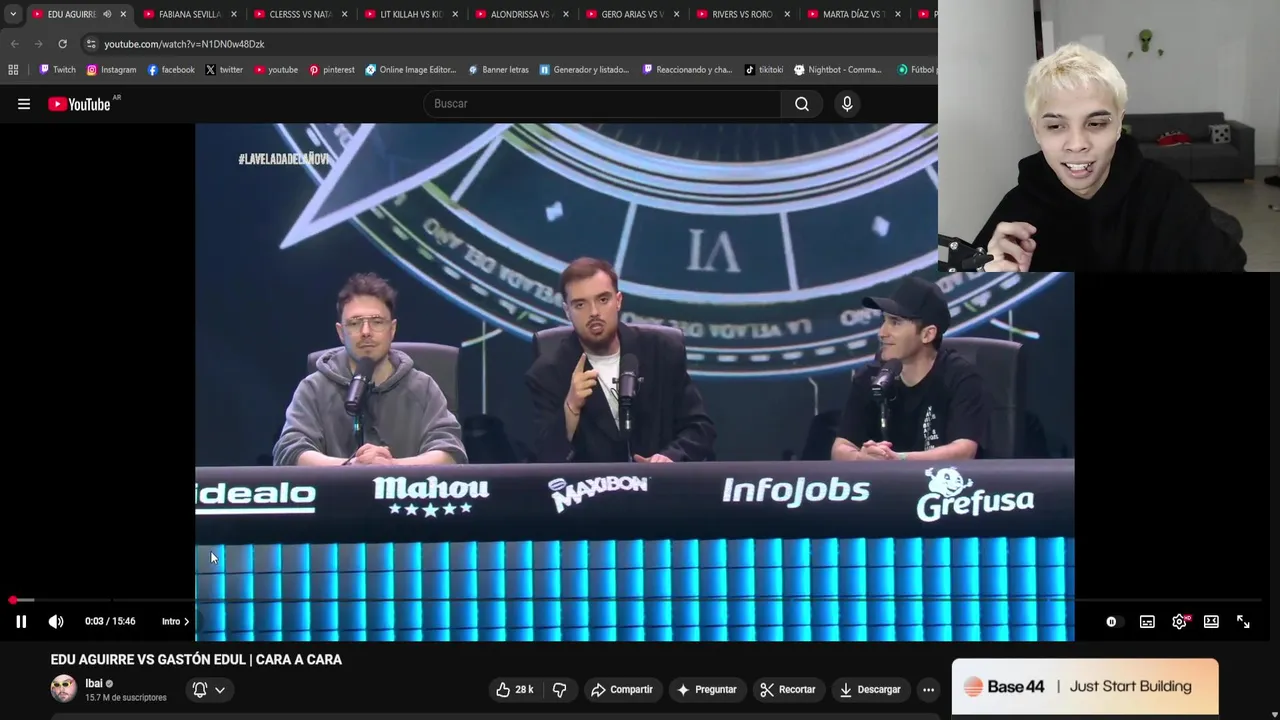Open the Twitch bookmark
Screen dimensions: 1280x720
[x=57, y=70]
